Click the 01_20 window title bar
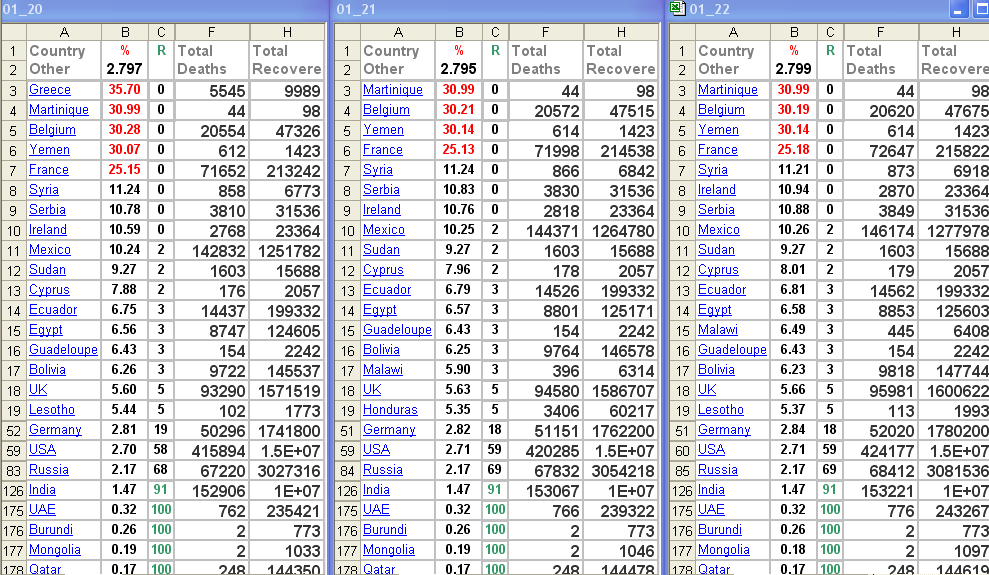 [164, 9]
